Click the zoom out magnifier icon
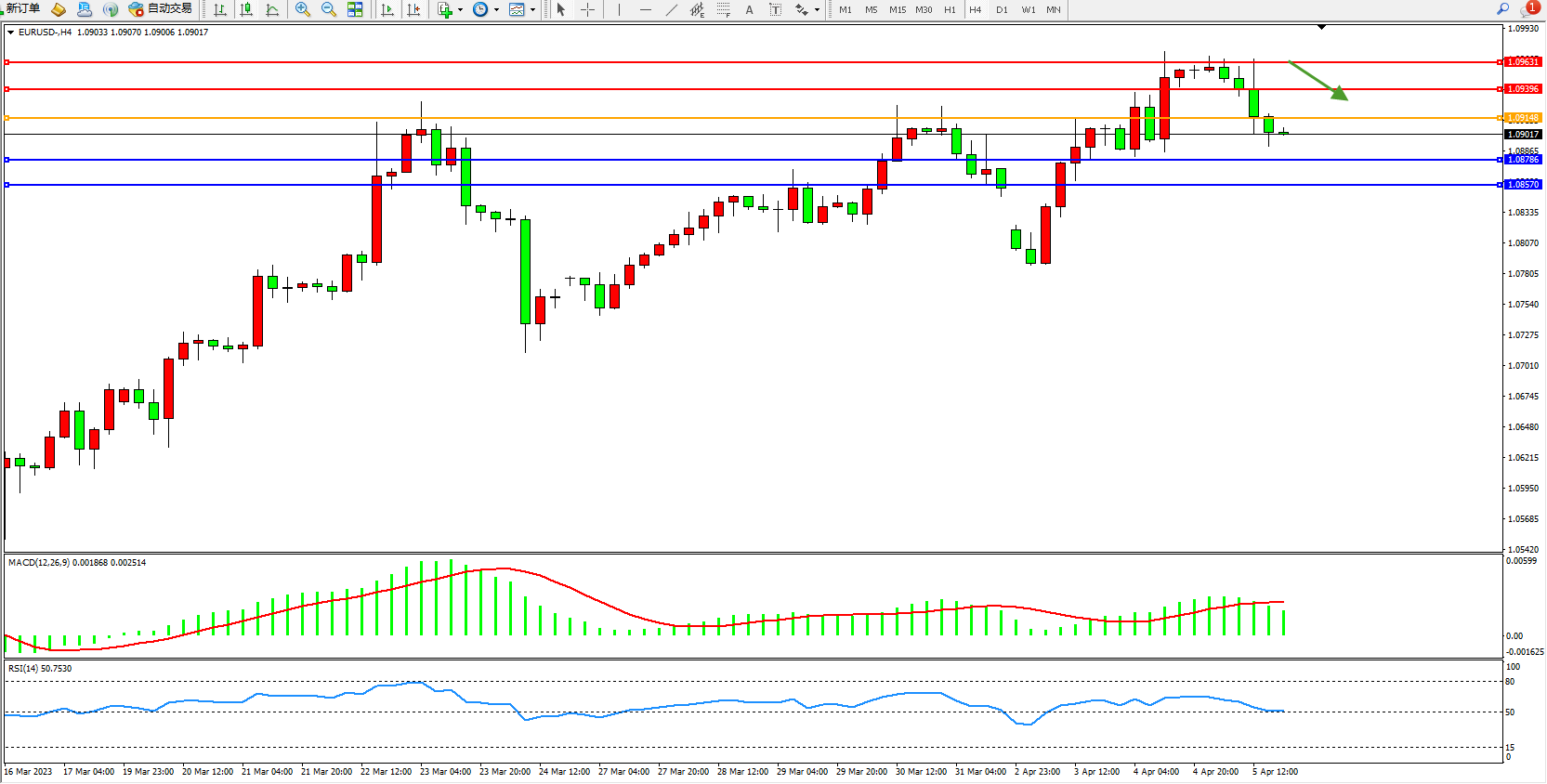The width and height of the screenshot is (1547, 784). [x=328, y=9]
